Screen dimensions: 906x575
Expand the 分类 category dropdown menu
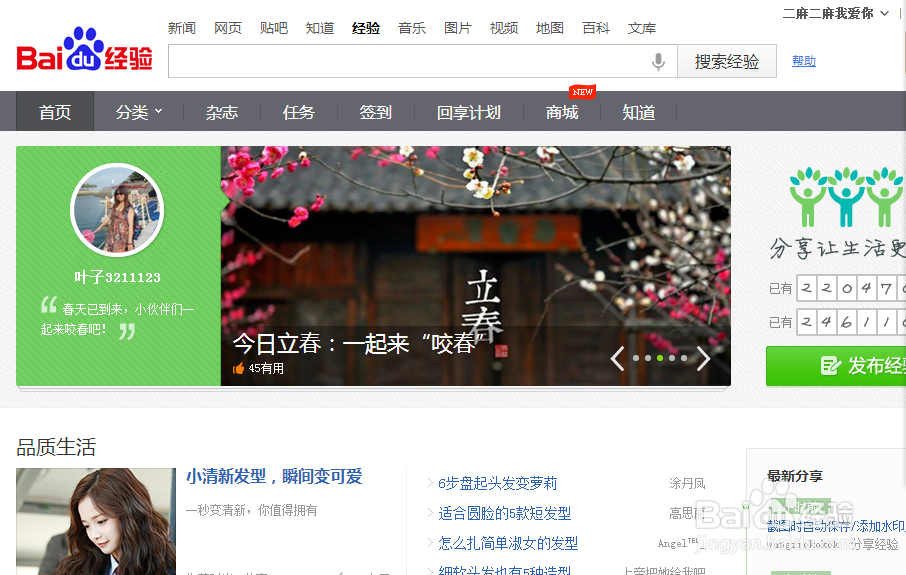point(139,112)
